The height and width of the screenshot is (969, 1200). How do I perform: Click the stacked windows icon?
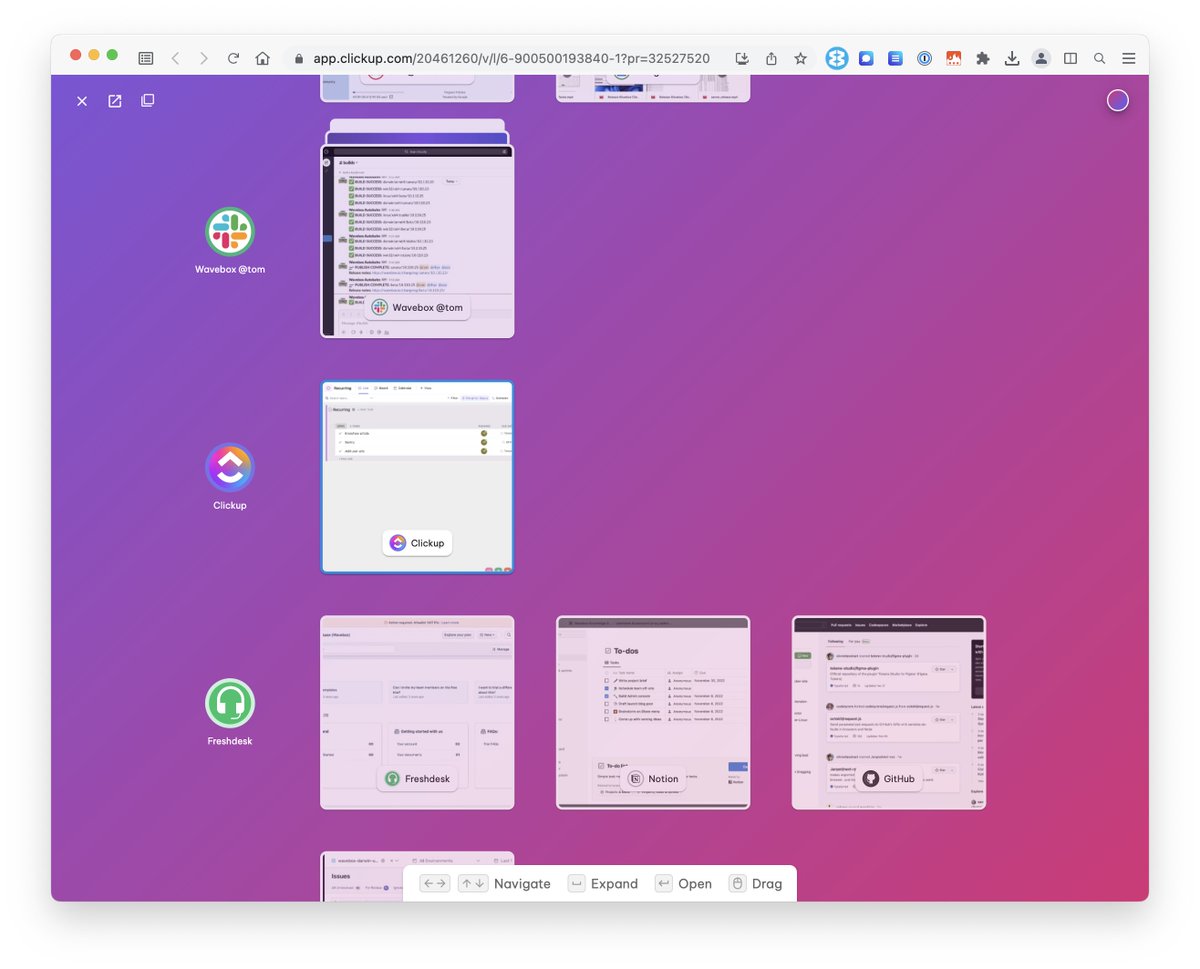(148, 101)
